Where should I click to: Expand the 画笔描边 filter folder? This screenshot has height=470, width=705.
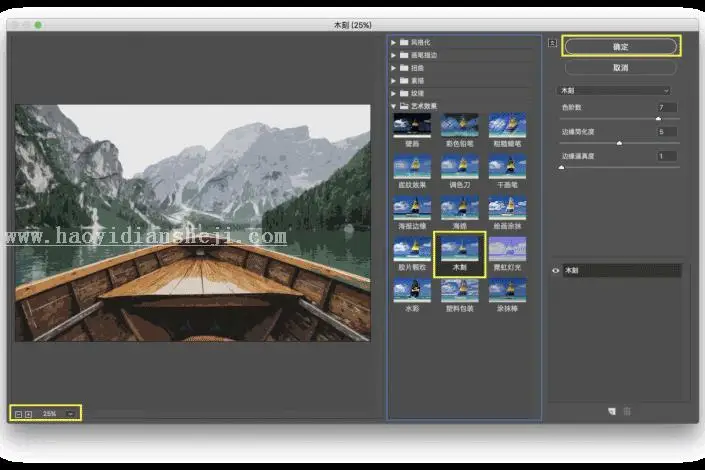click(x=393, y=55)
